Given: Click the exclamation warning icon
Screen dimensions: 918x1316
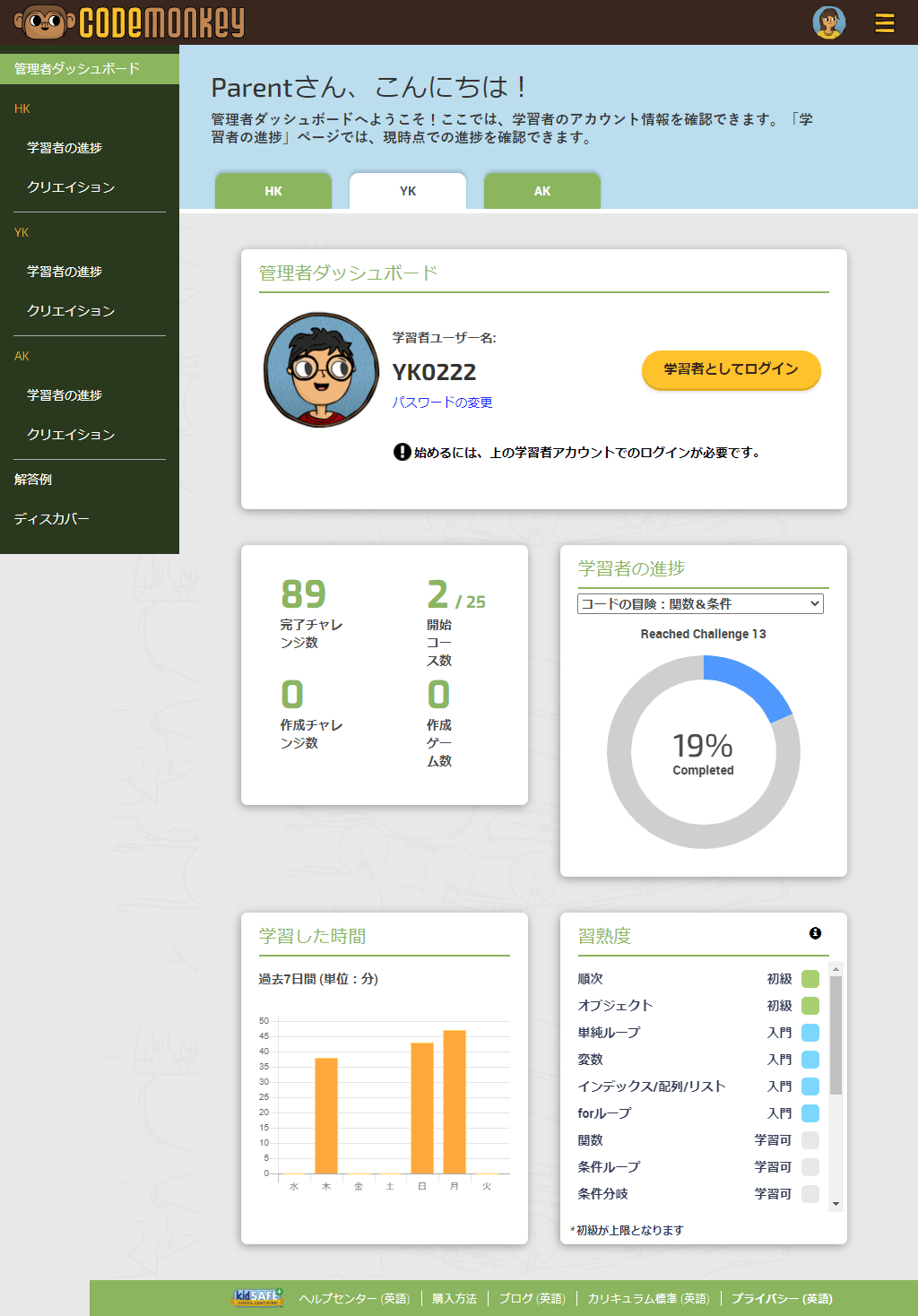Looking at the screenshot, I should [x=402, y=452].
